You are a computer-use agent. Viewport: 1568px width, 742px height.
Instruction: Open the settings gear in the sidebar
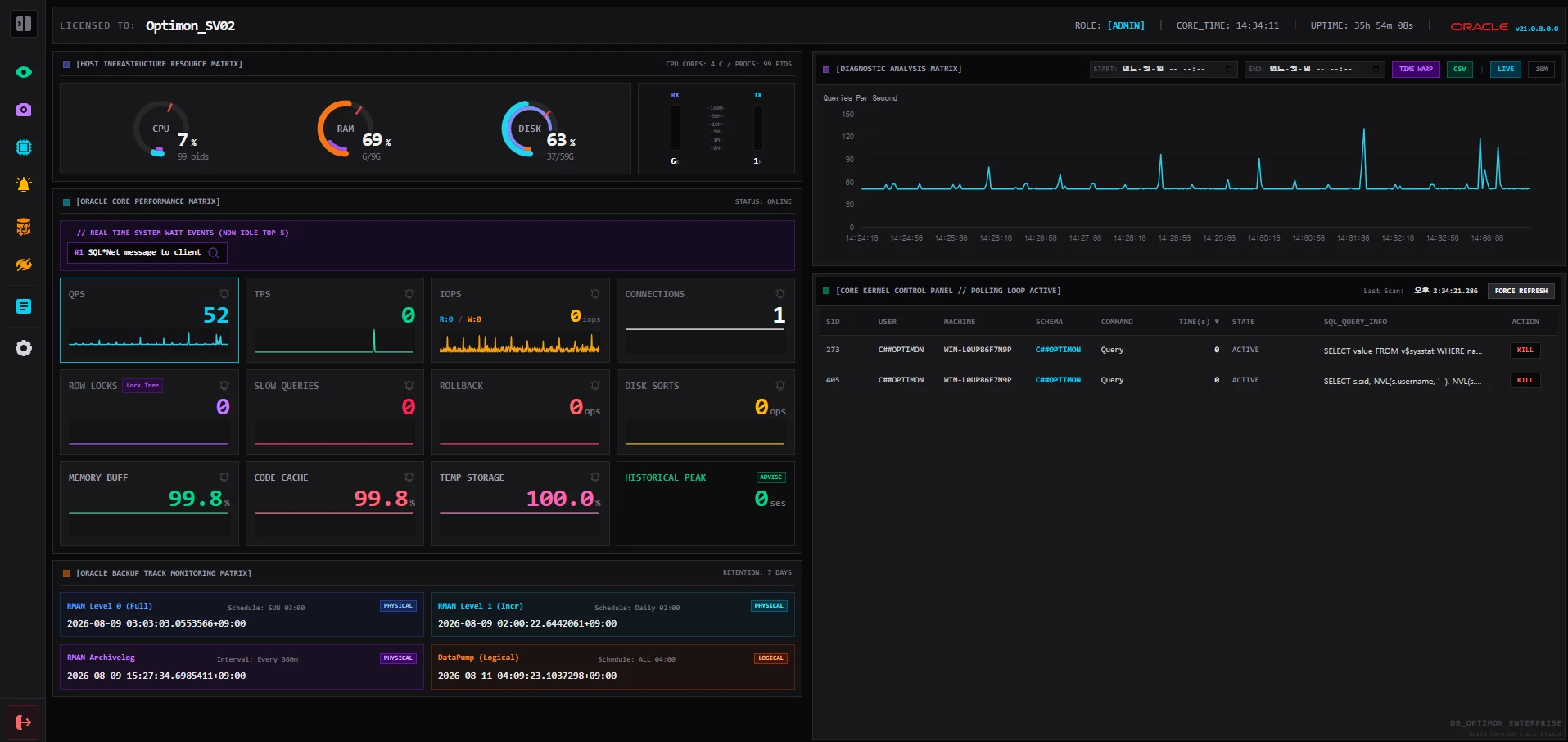pyautogui.click(x=24, y=348)
